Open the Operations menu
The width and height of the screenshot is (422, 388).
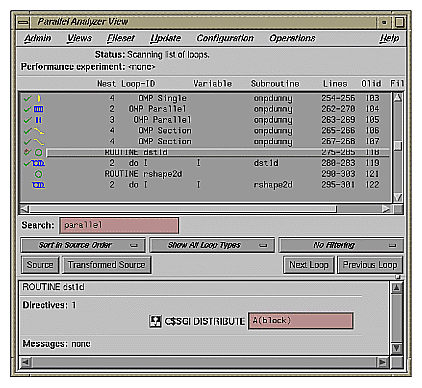click(x=292, y=38)
